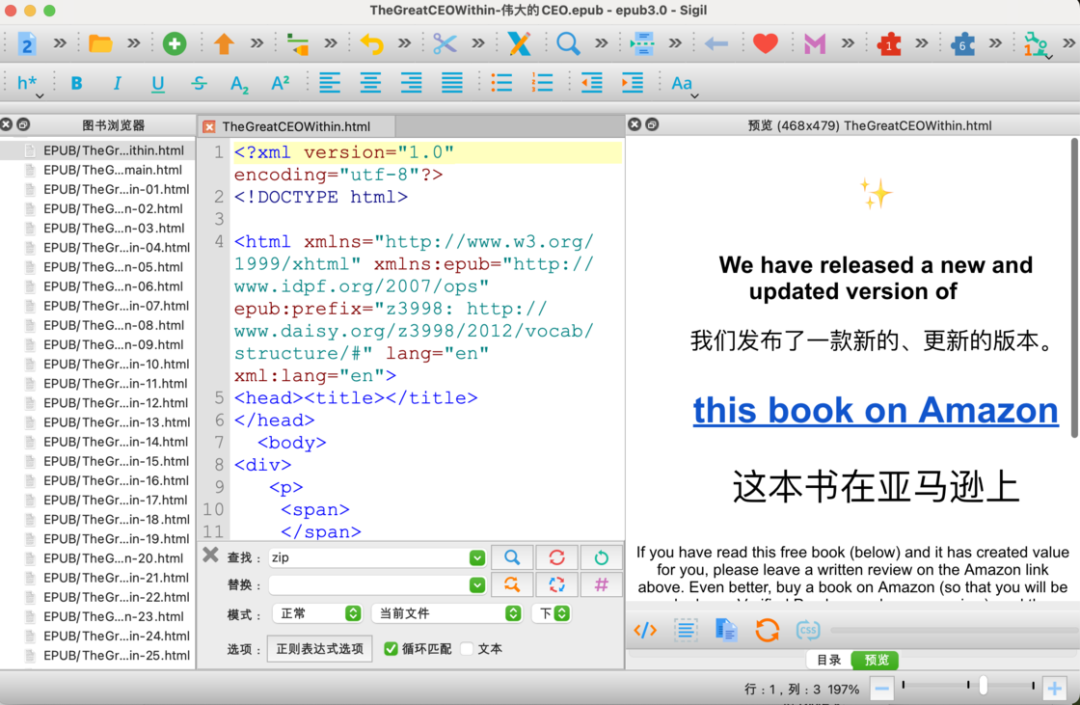Apply subscript formatting

tap(239, 84)
